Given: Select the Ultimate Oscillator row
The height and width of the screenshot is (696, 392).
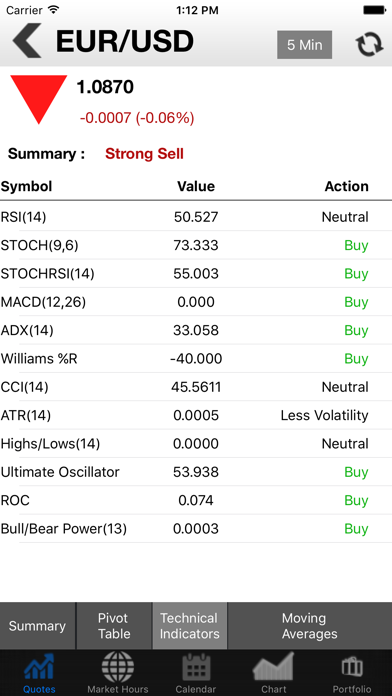Looking at the screenshot, I should click(x=196, y=472).
